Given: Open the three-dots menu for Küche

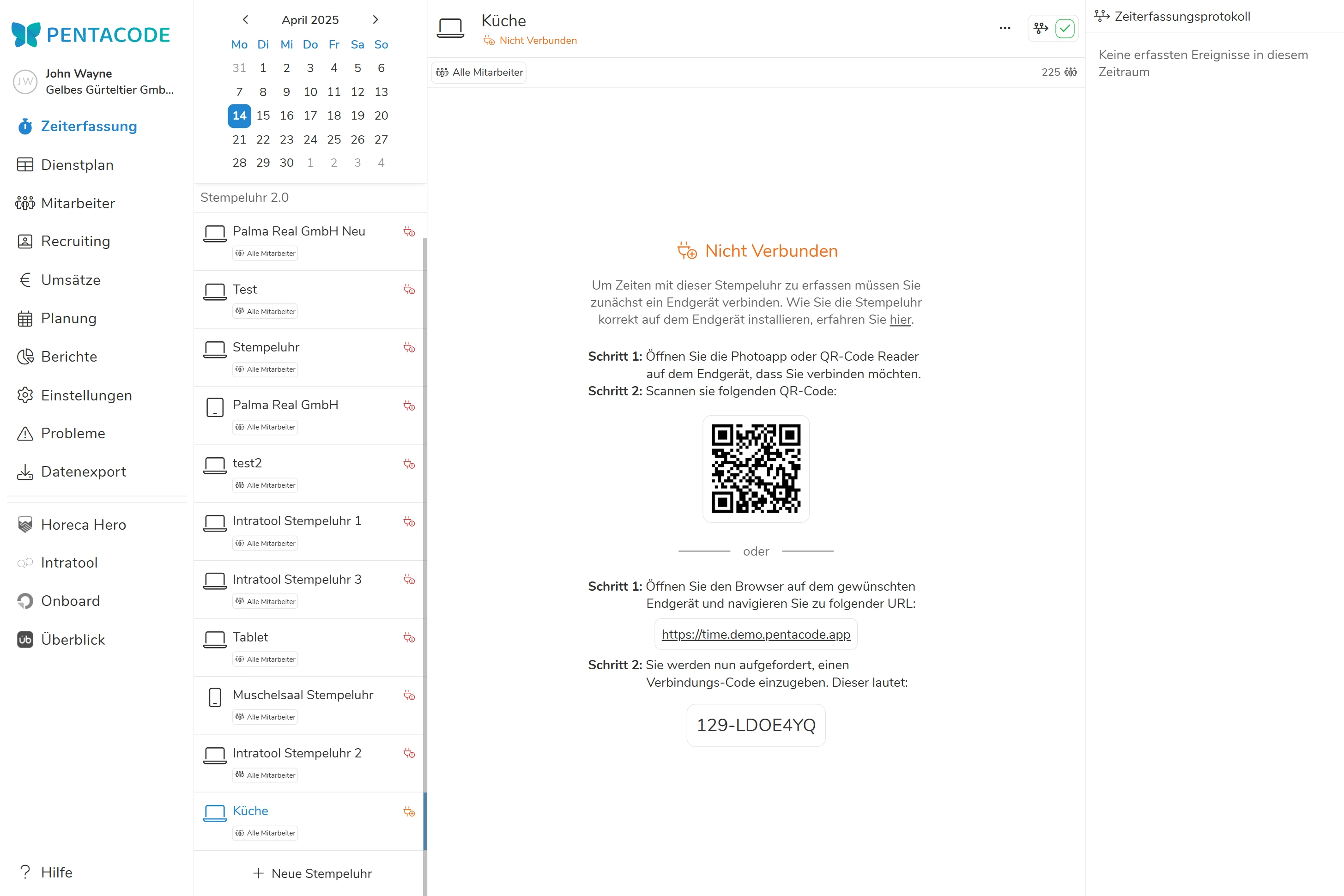Looking at the screenshot, I should [1005, 28].
